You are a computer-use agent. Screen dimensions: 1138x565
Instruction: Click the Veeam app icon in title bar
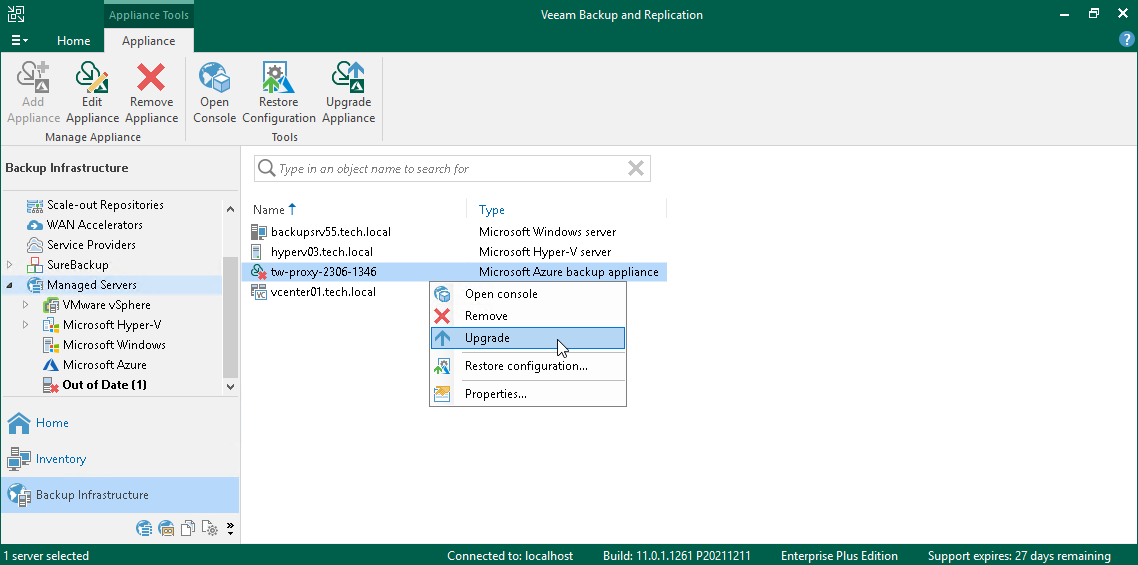(16, 15)
